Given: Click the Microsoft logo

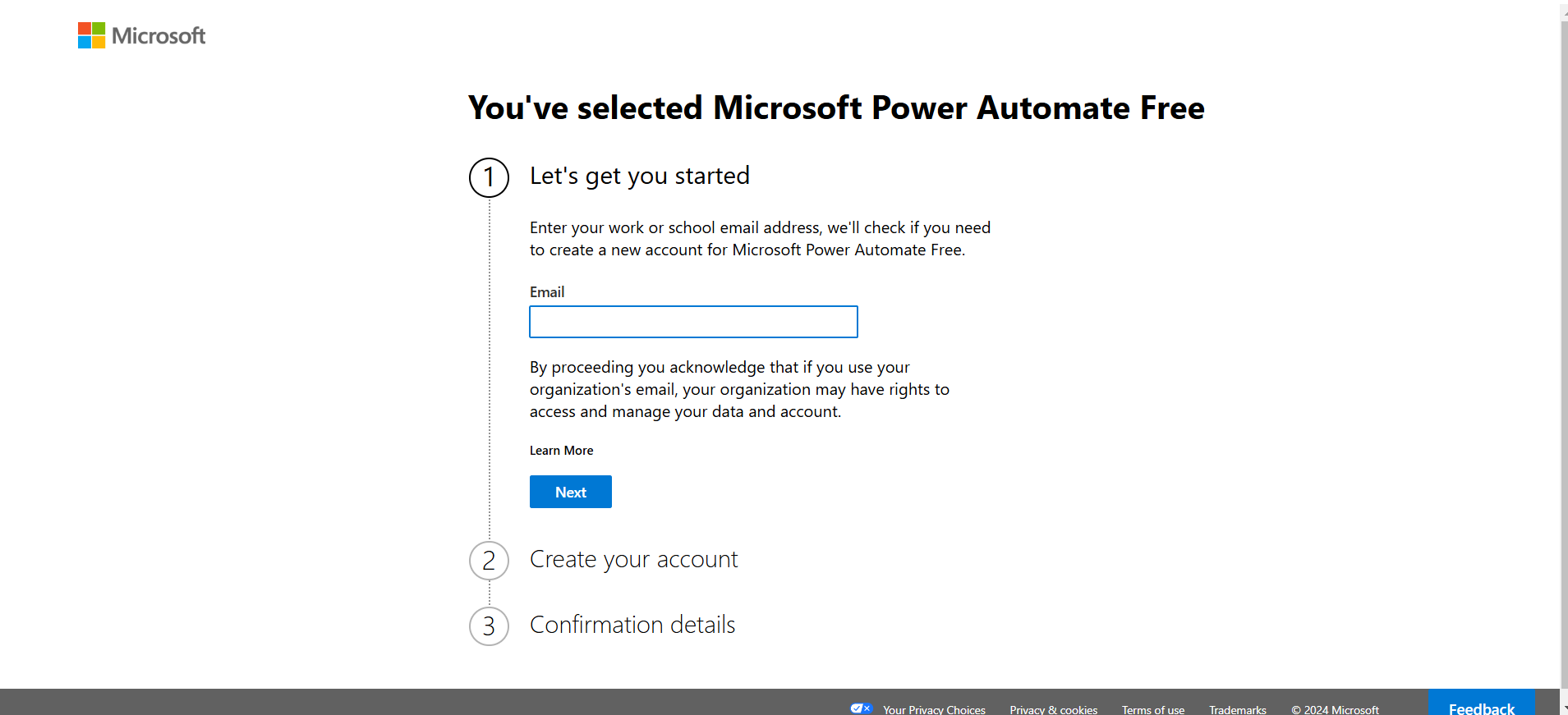Looking at the screenshot, I should (x=141, y=35).
